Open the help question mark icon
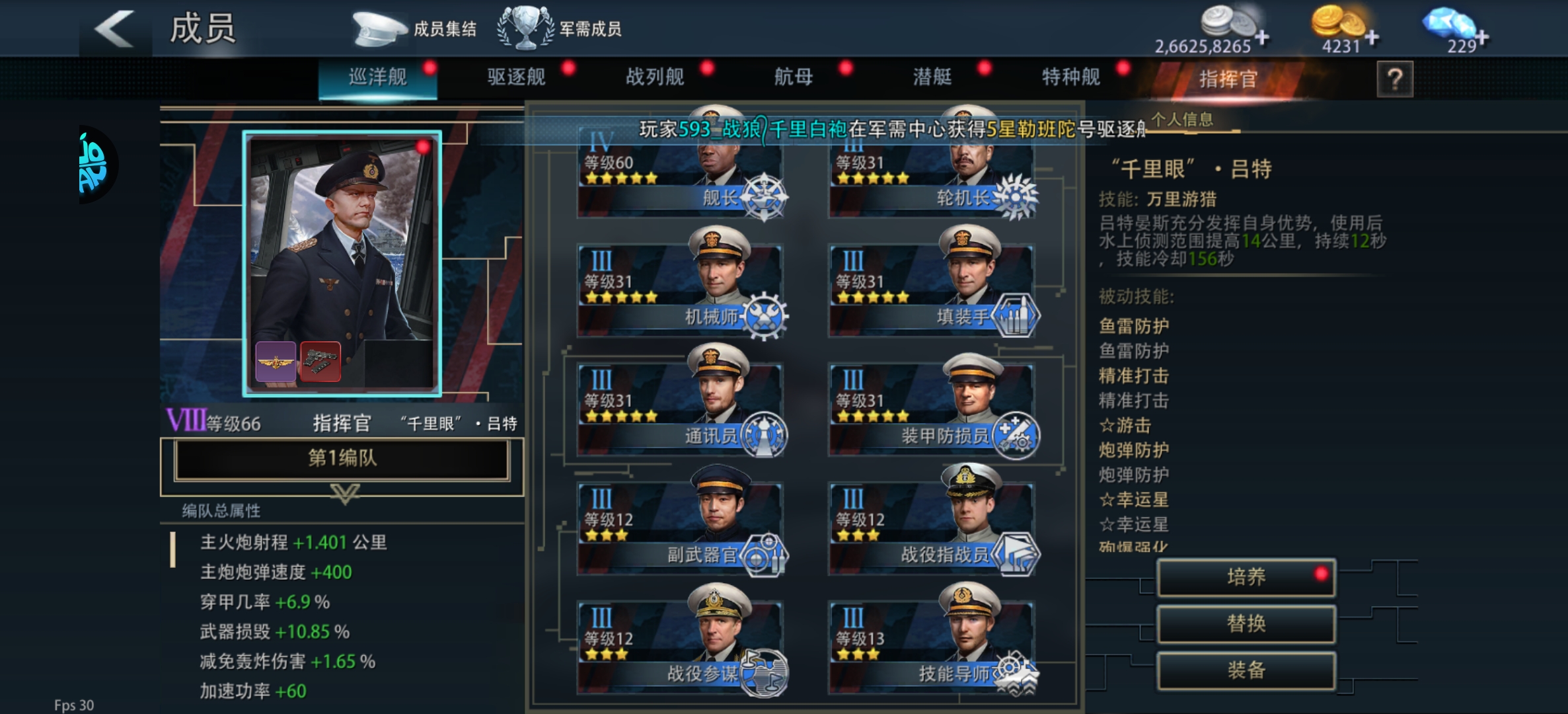Screen dimensions: 1568x714 pyautogui.click(x=1394, y=80)
